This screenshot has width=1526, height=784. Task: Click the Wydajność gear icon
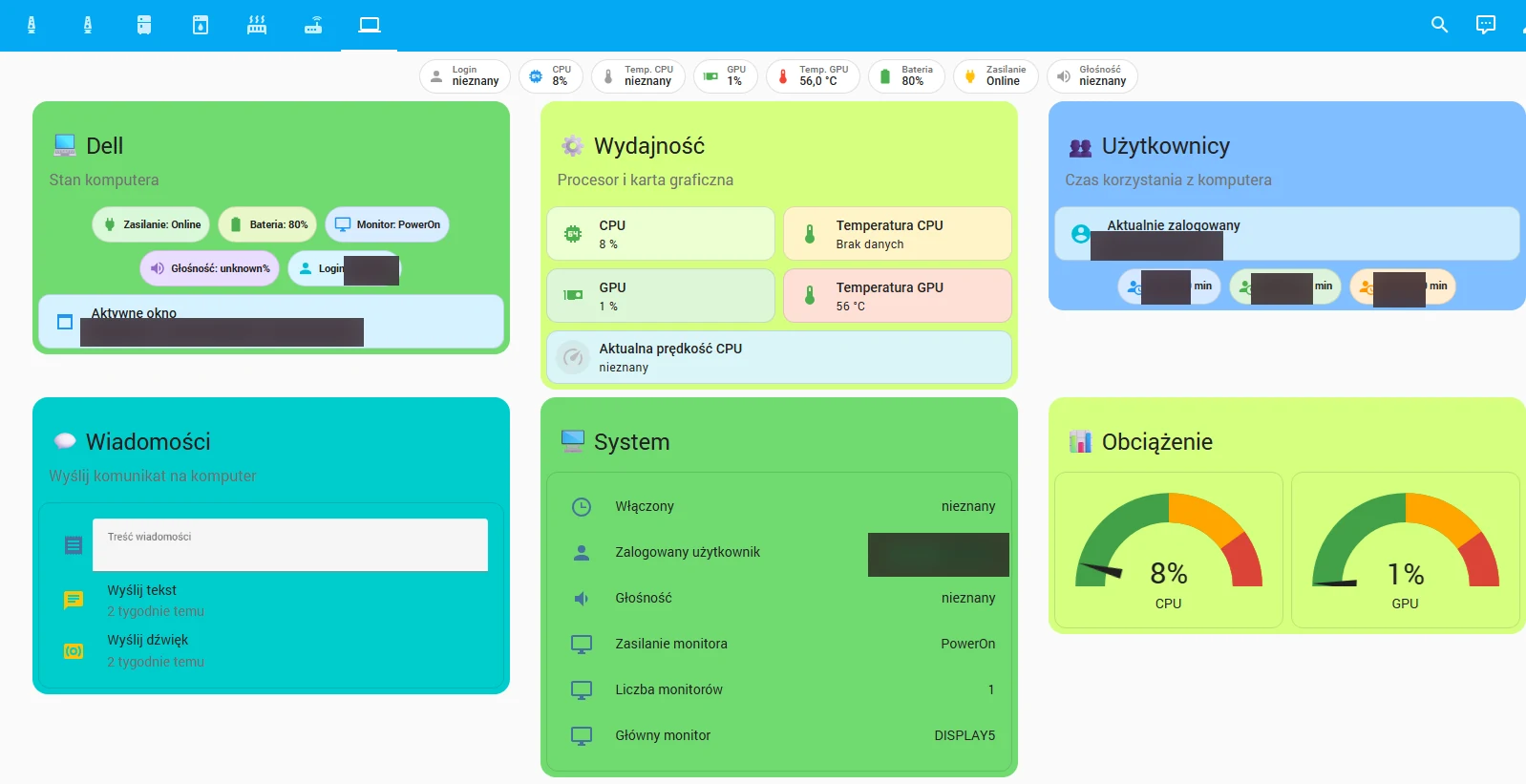click(573, 145)
